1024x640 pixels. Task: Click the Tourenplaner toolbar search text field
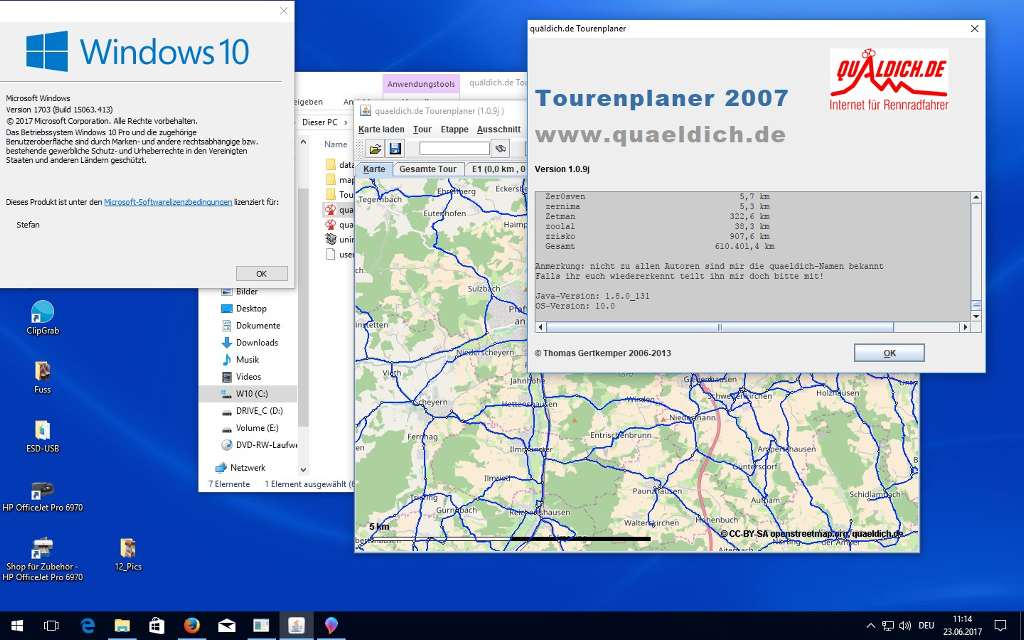tap(453, 149)
